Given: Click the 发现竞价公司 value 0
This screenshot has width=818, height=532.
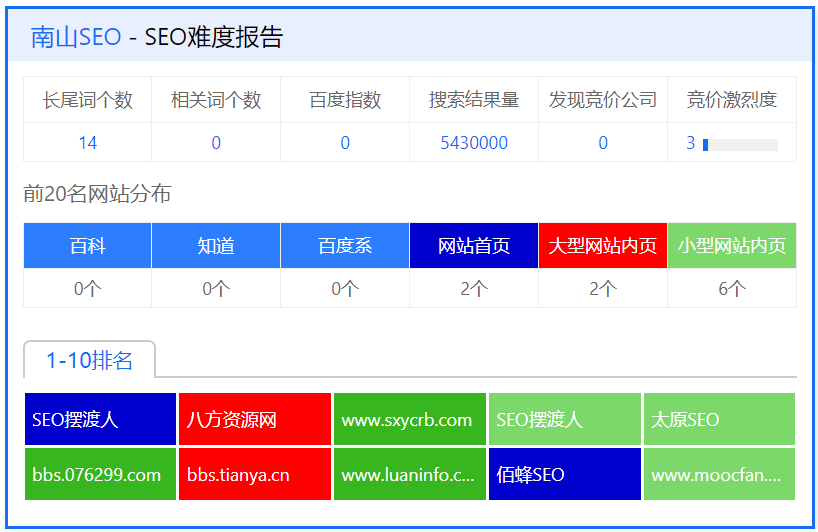Looking at the screenshot, I should [x=603, y=142].
